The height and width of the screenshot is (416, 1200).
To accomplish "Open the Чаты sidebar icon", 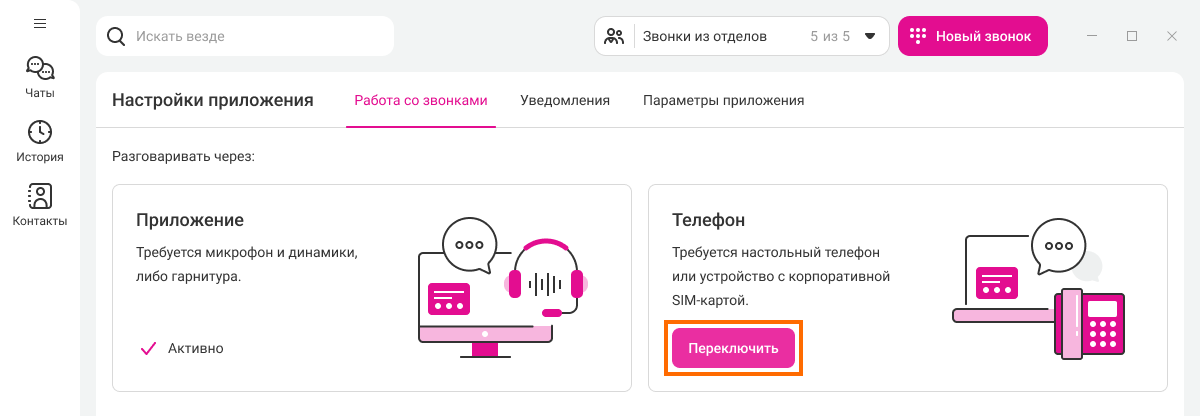I will [x=40, y=68].
